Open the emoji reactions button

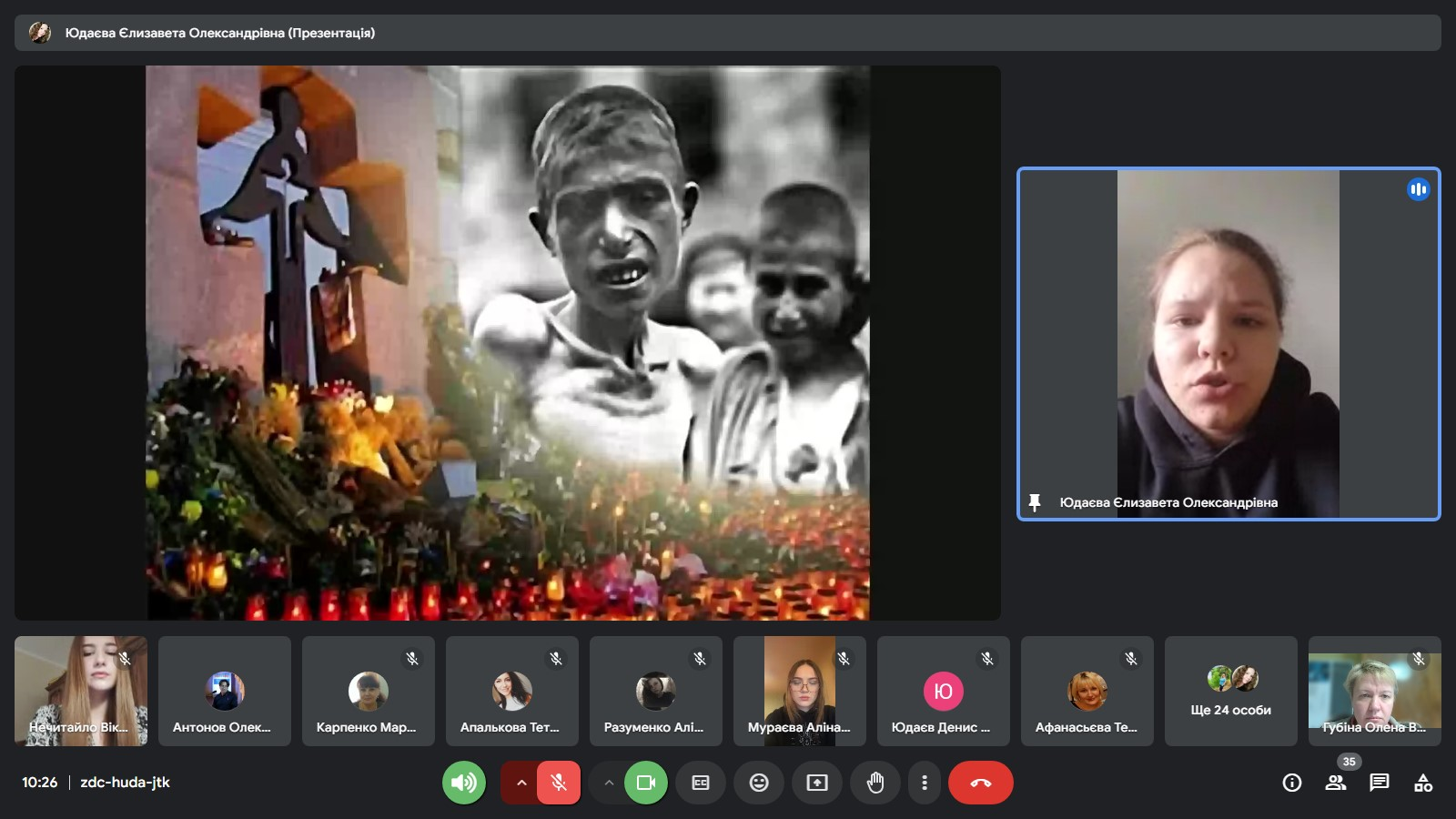coord(759,783)
